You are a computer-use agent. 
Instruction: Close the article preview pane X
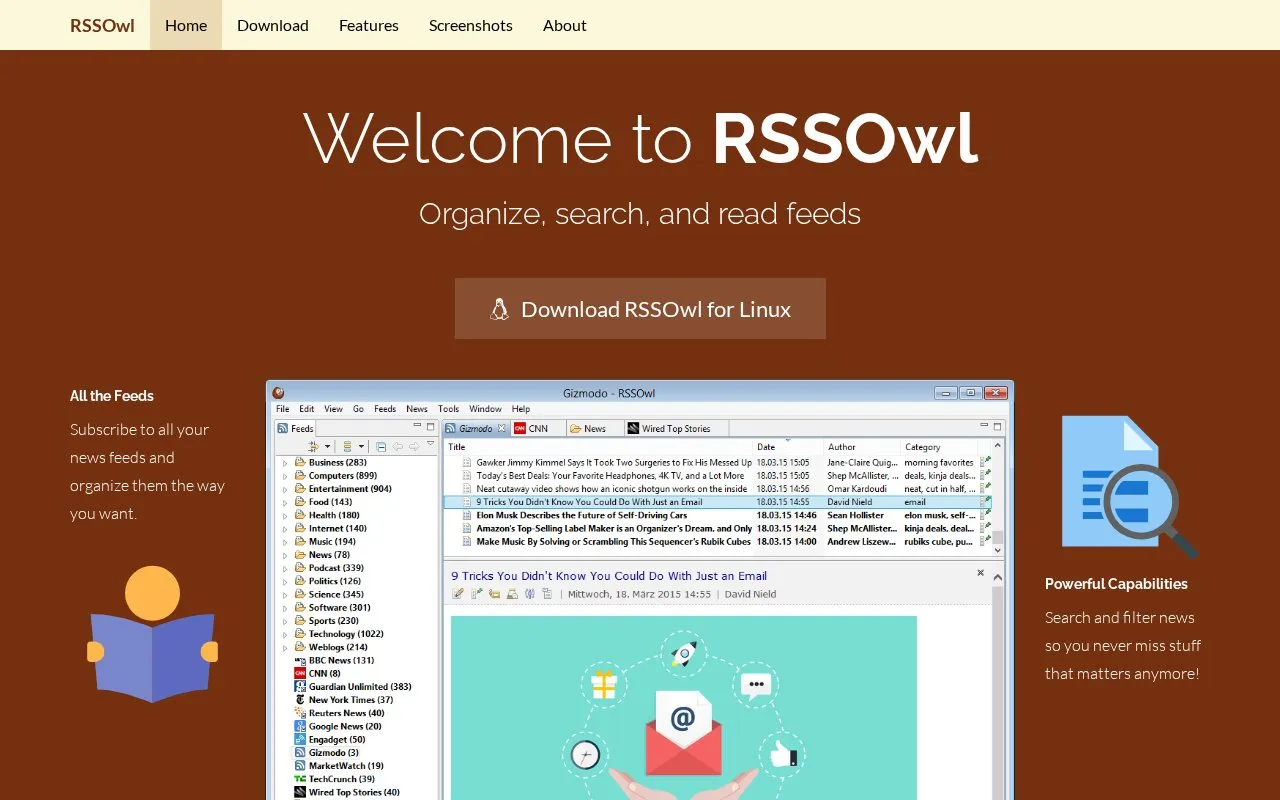[980, 573]
